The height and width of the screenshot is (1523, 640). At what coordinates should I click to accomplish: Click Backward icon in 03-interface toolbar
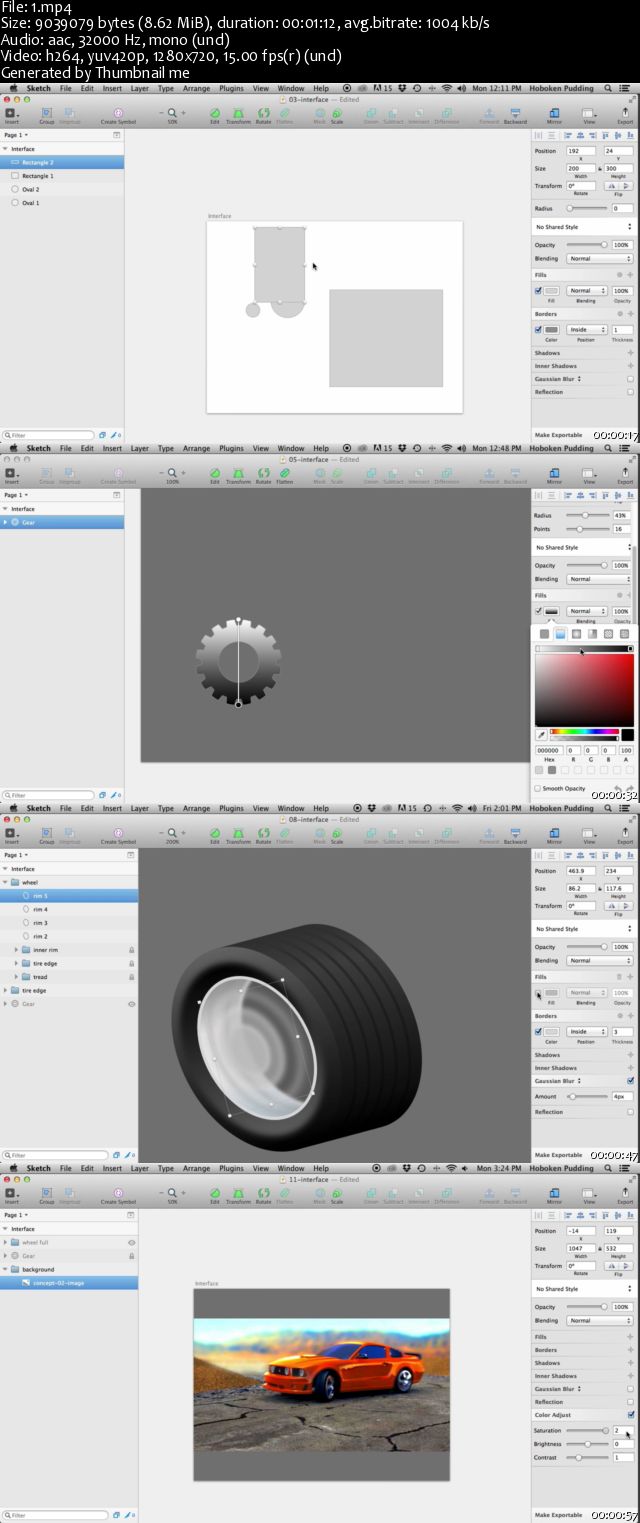click(515, 114)
